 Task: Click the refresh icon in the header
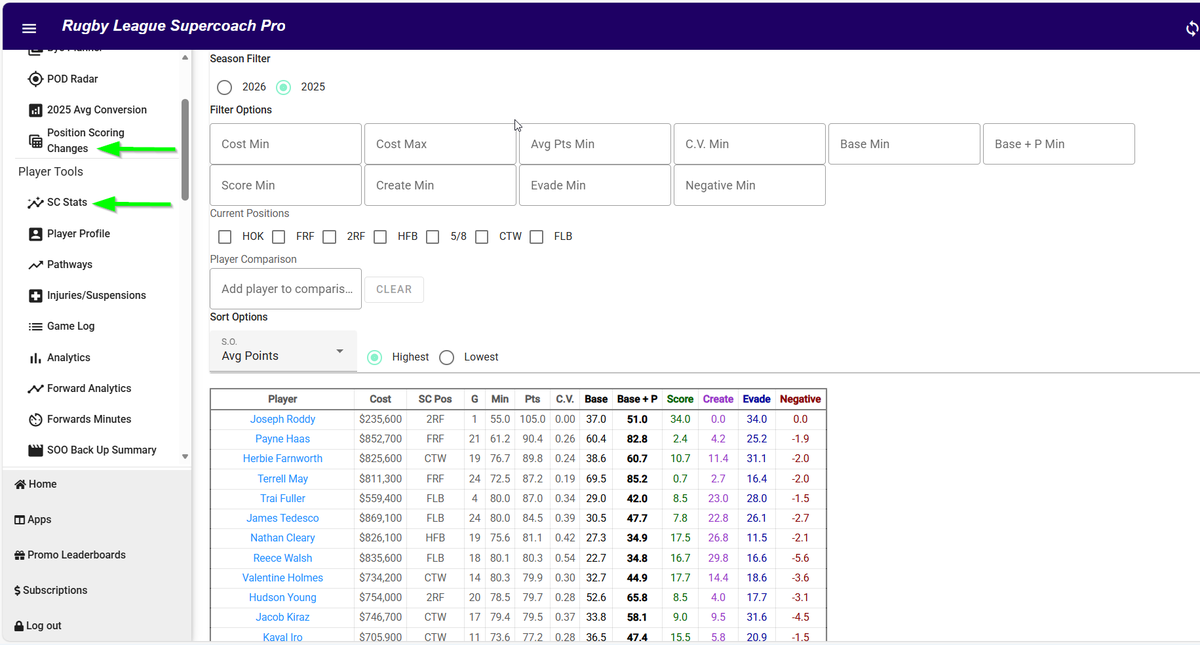1192,28
